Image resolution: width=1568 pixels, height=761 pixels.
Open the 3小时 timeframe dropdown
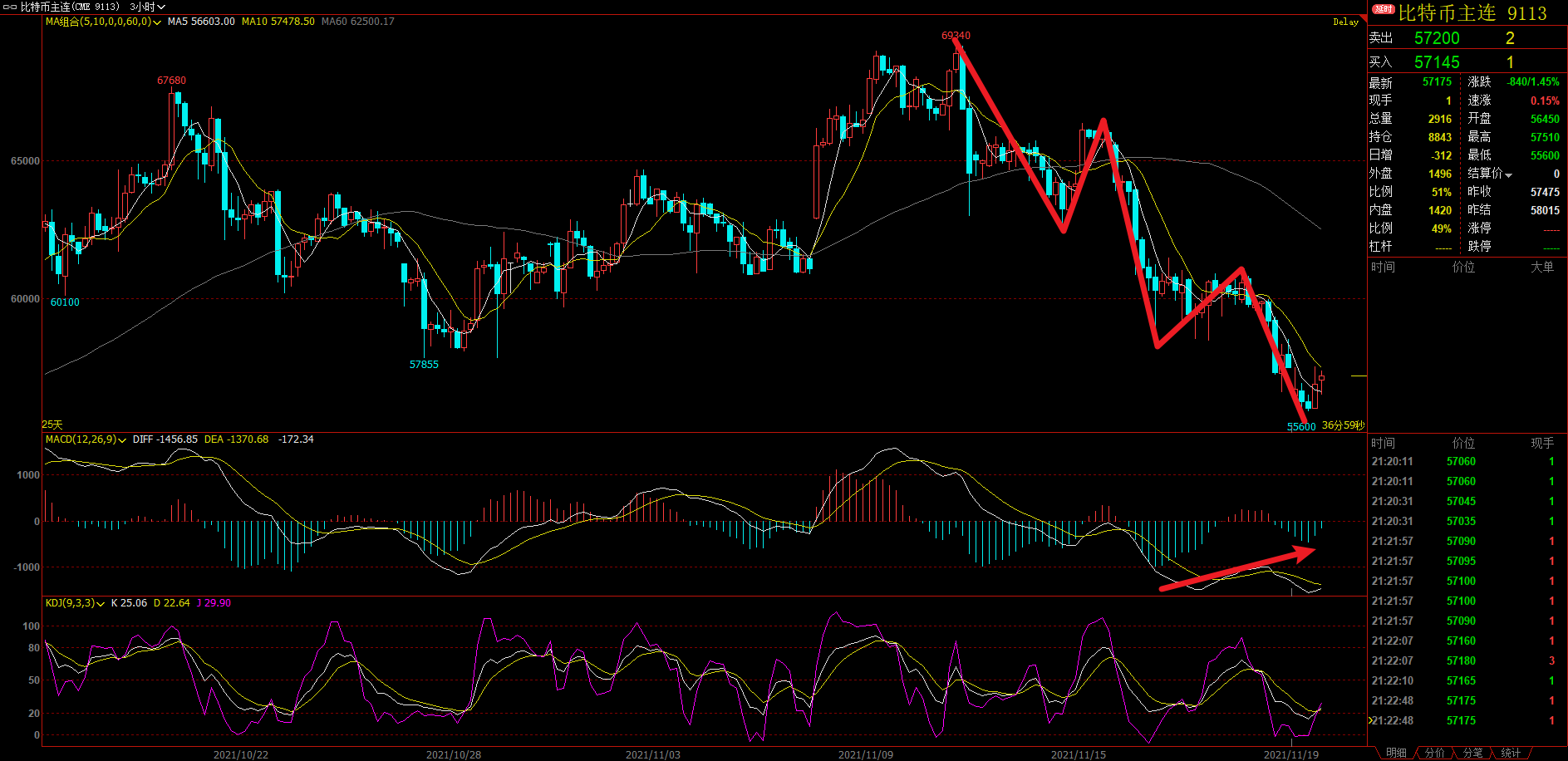coord(147,7)
